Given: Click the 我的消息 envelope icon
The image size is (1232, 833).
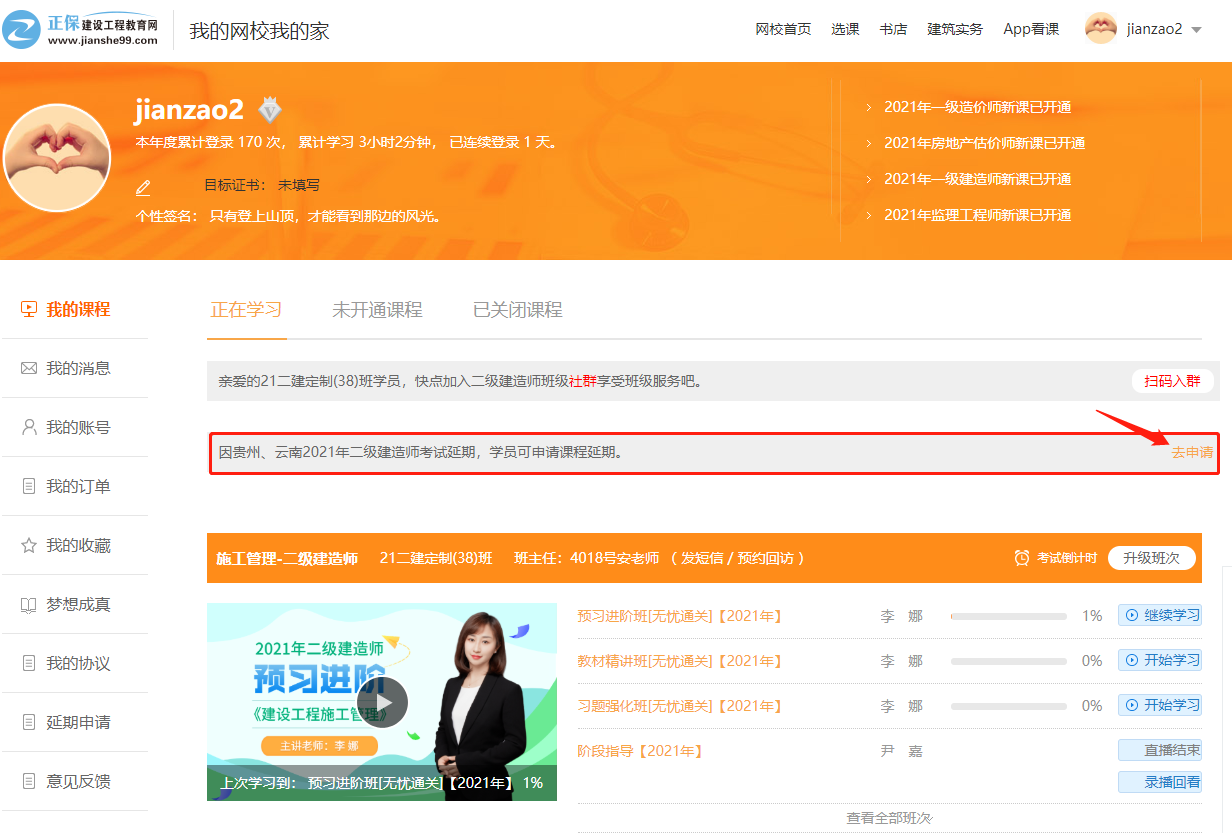Looking at the screenshot, I should (28, 369).
